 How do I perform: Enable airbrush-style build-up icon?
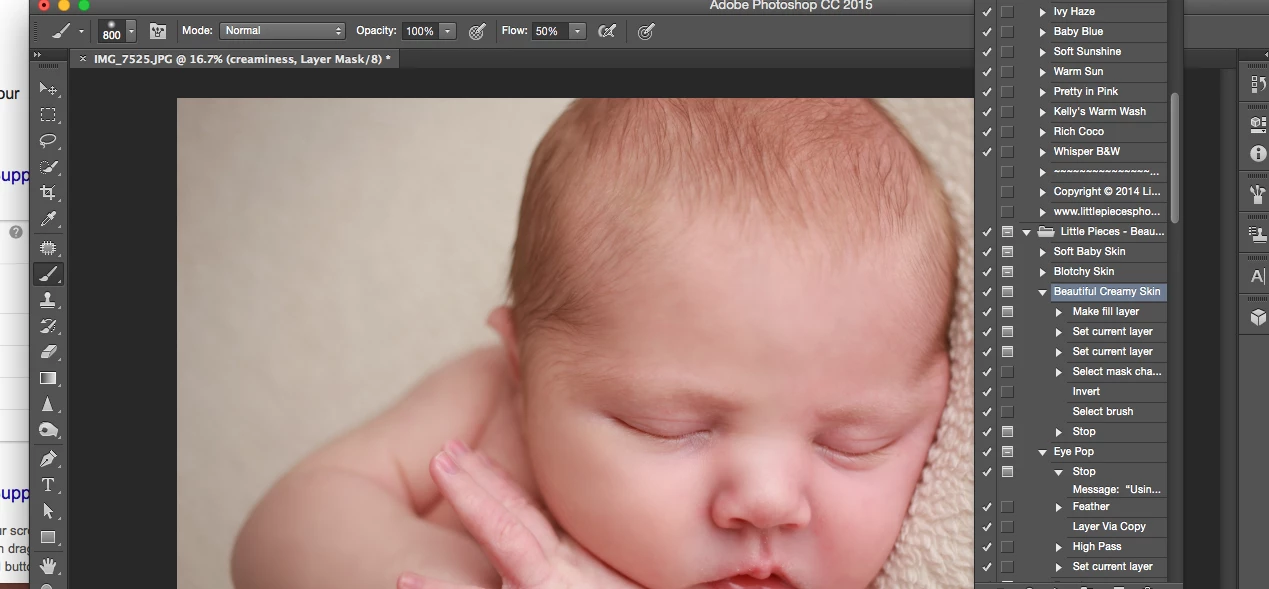point(606,31)
